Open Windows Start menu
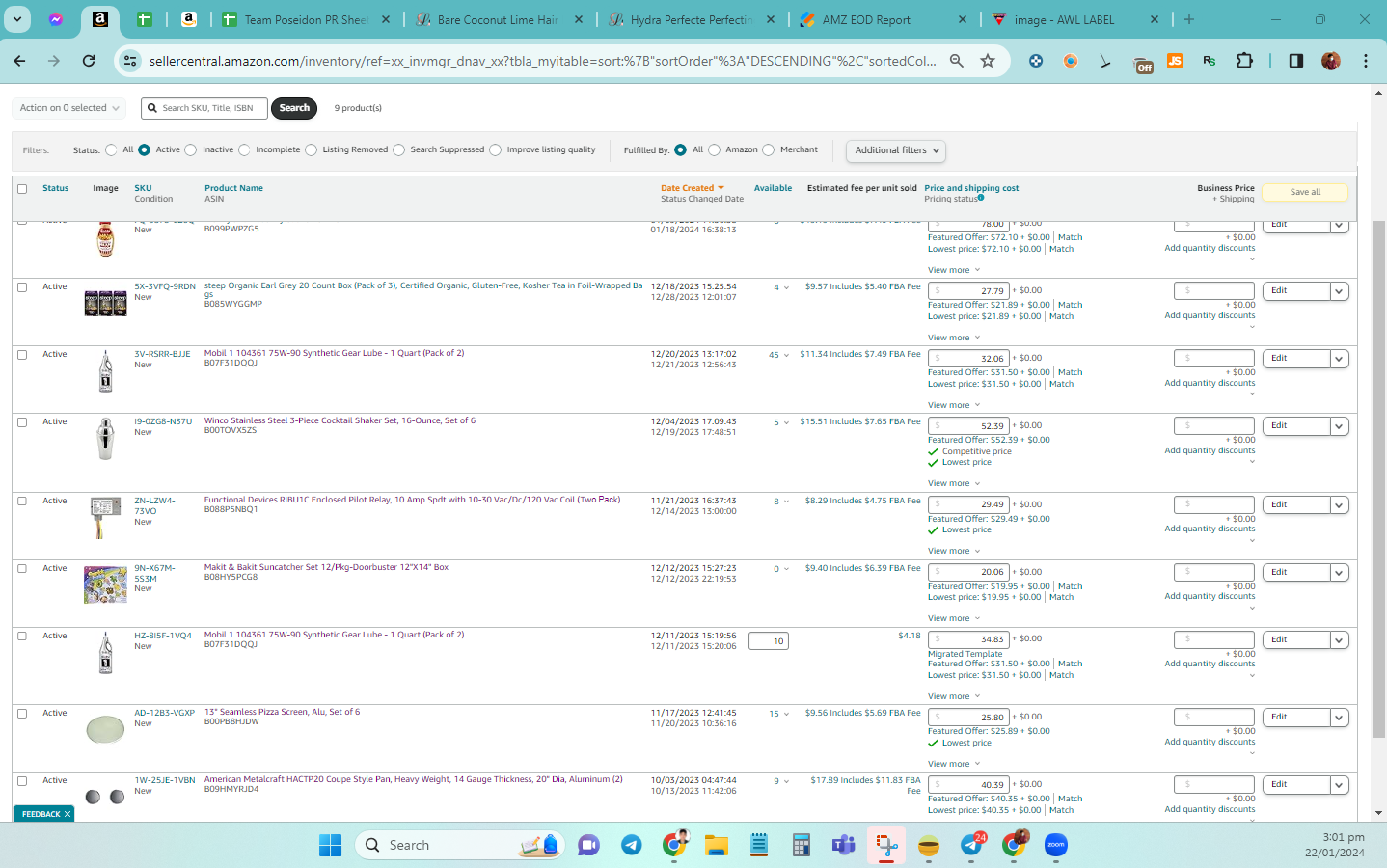 pyautogui.click(x=330, y=845)
